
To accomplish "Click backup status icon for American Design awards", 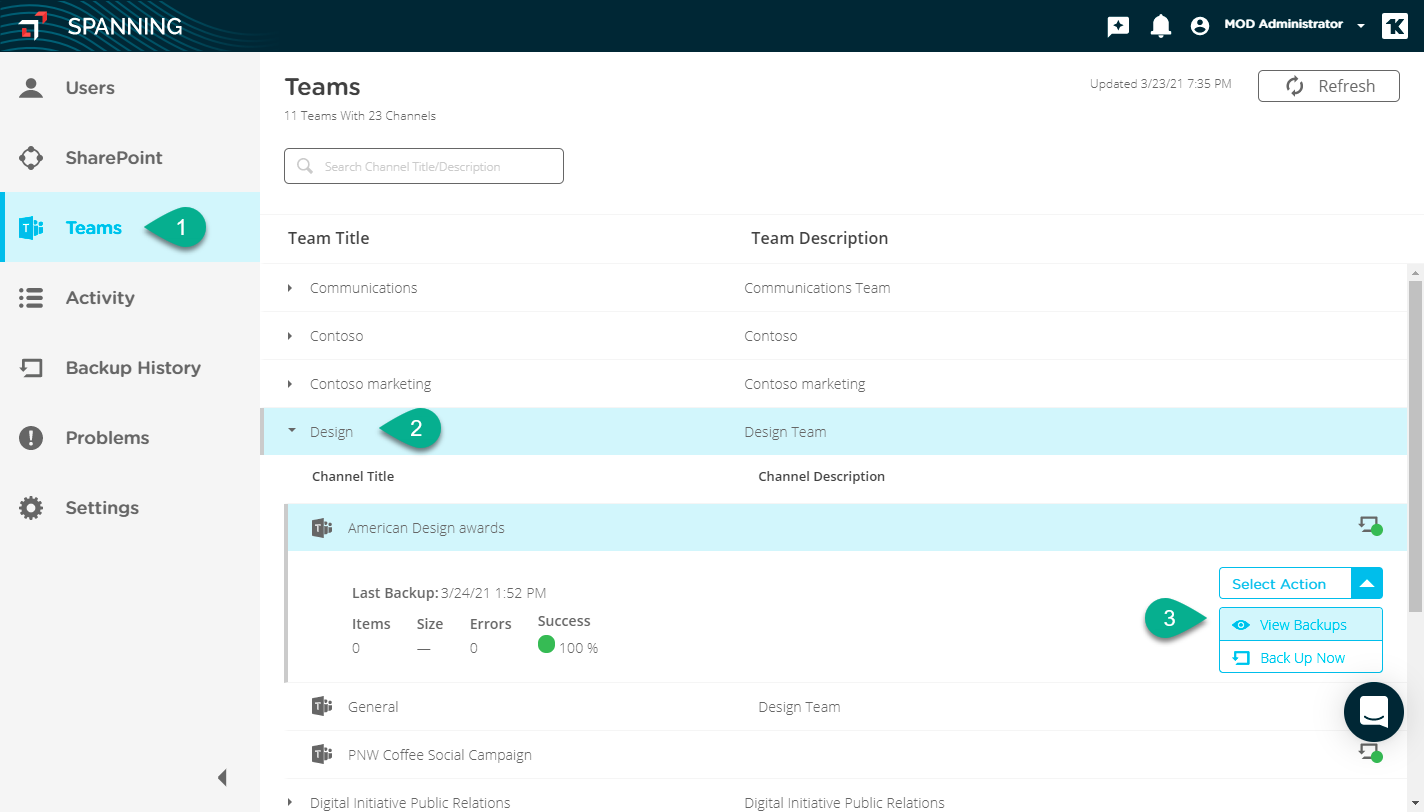I will click(x=1370, y=525).
